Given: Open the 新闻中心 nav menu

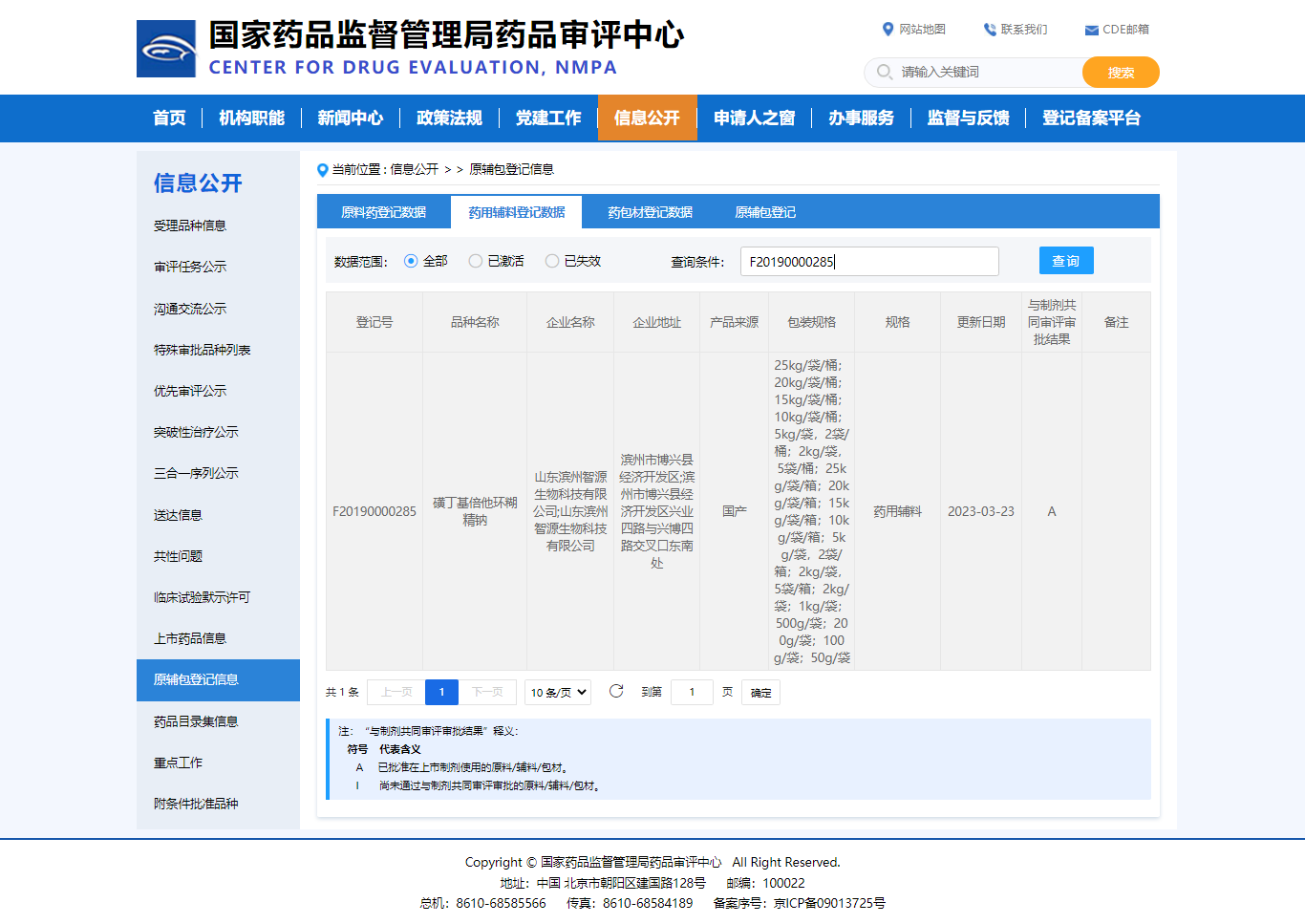Looking at the screenshot, I should click(351, 118).
